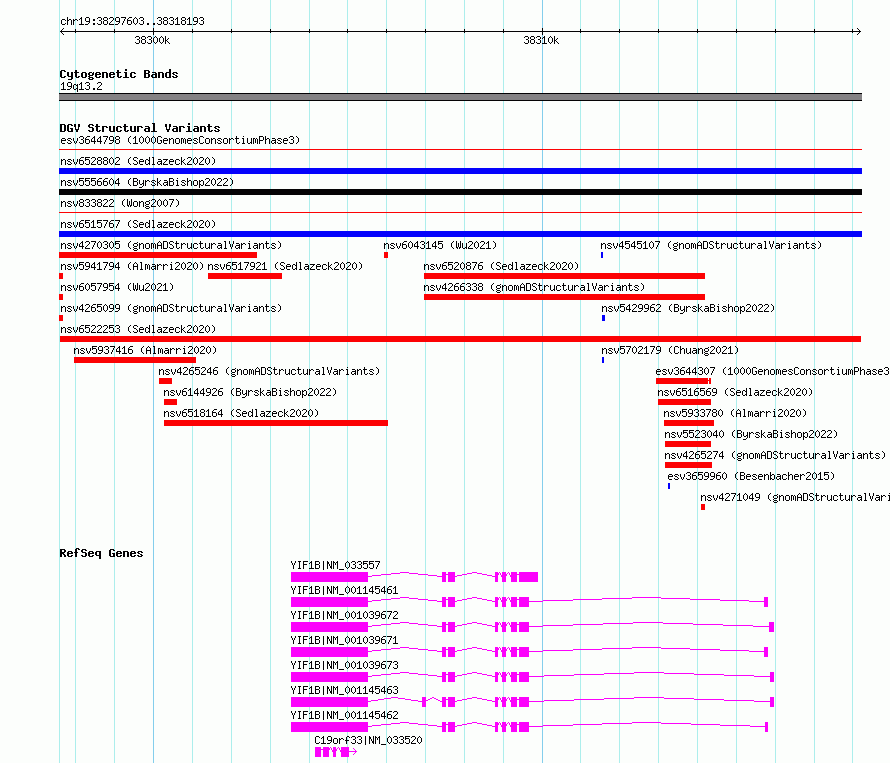Click the long red bar of nsv6522253
Screen dimensions: 890x763
tap(460, 339)
